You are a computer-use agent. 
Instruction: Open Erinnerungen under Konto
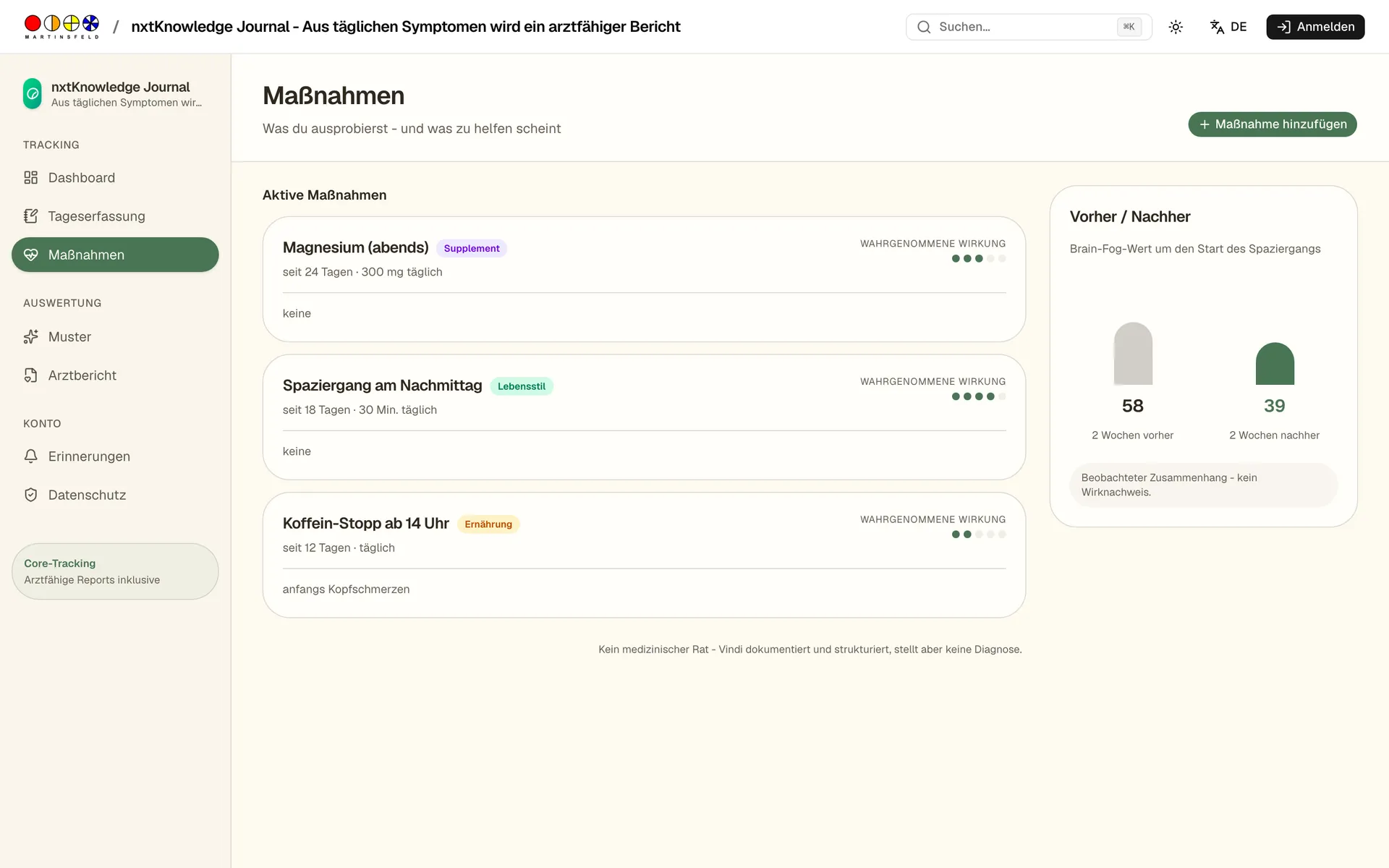point(115,456)
